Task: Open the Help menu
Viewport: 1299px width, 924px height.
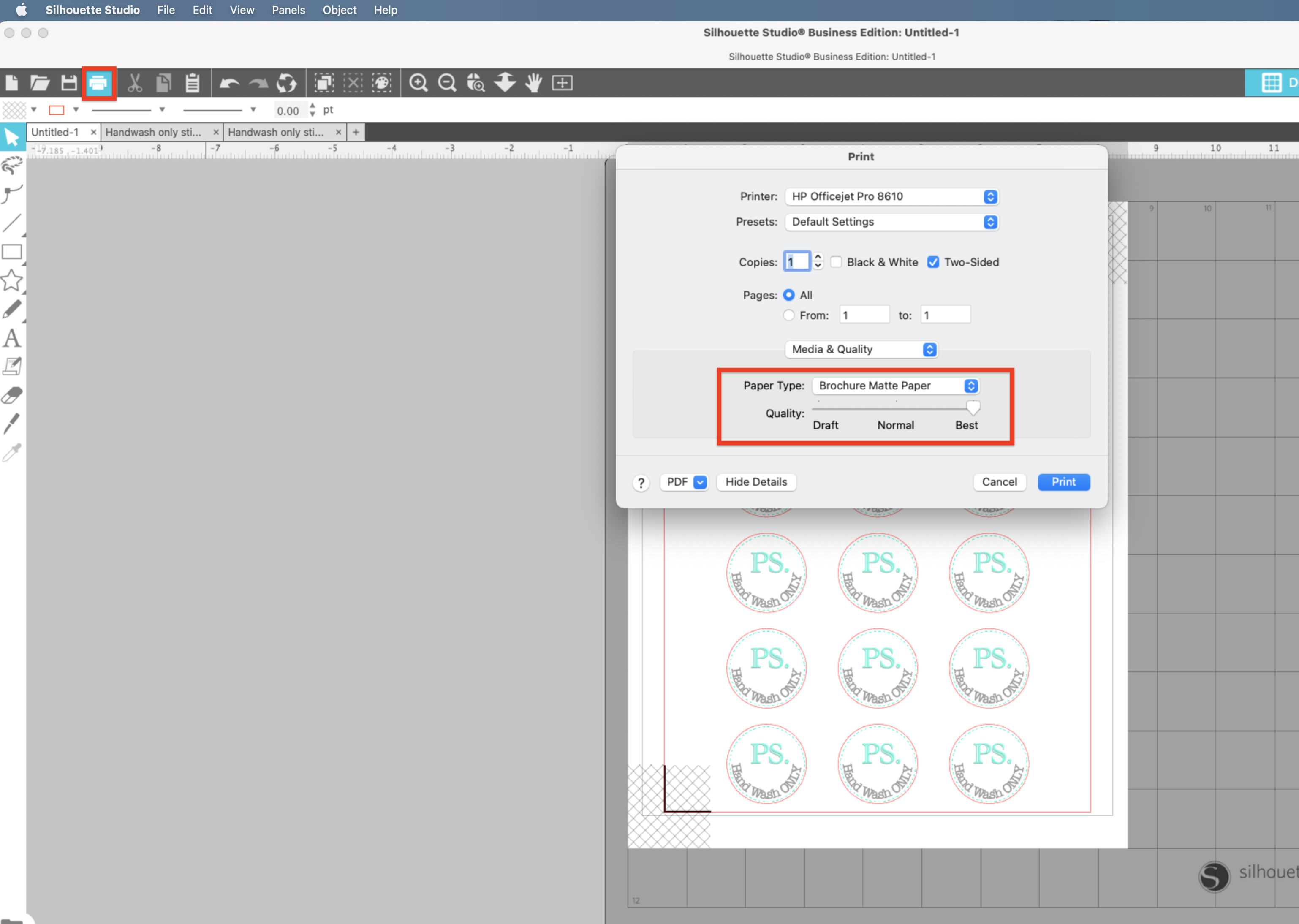Action: tap(385, 10)
